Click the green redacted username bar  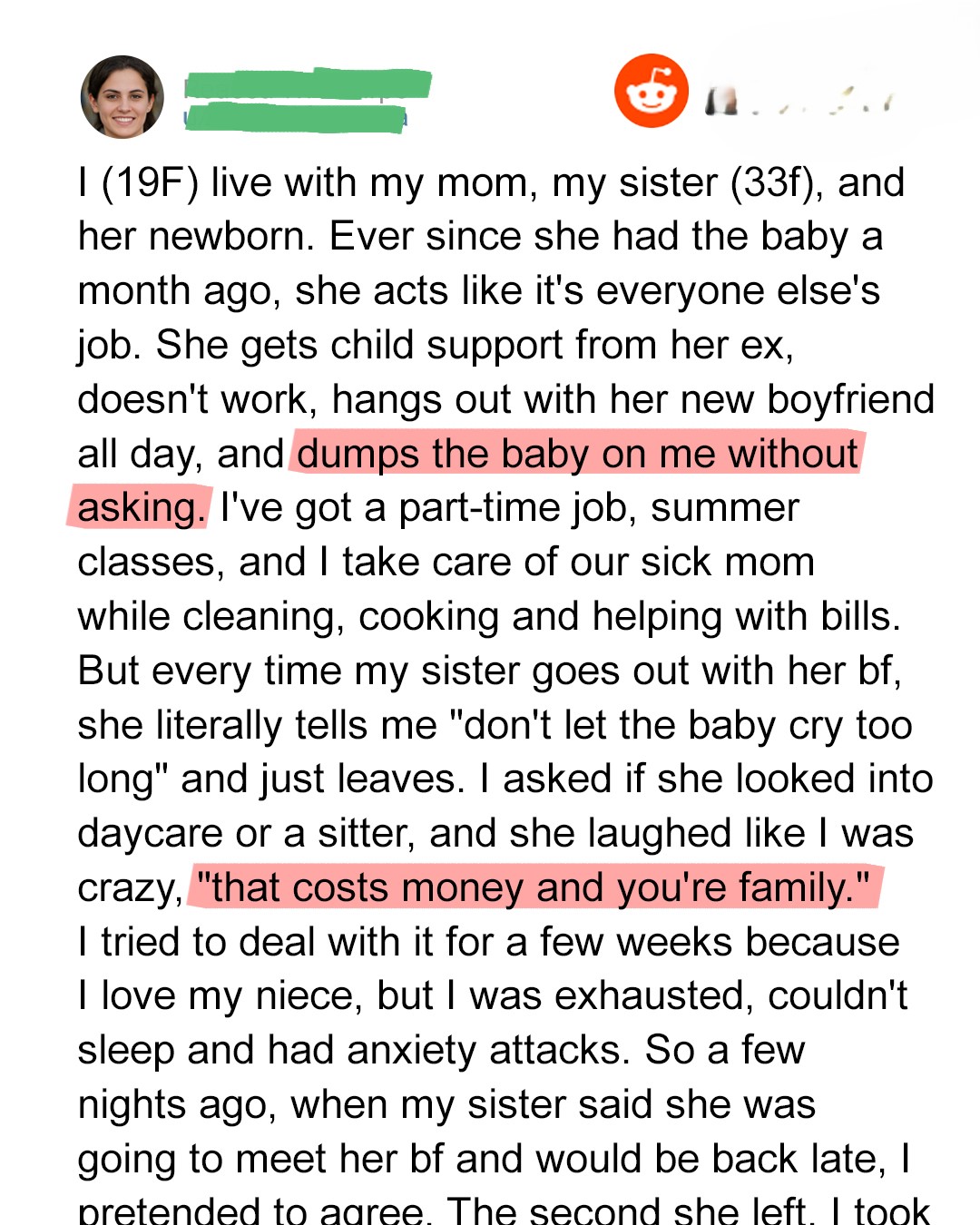click(307, 83)
